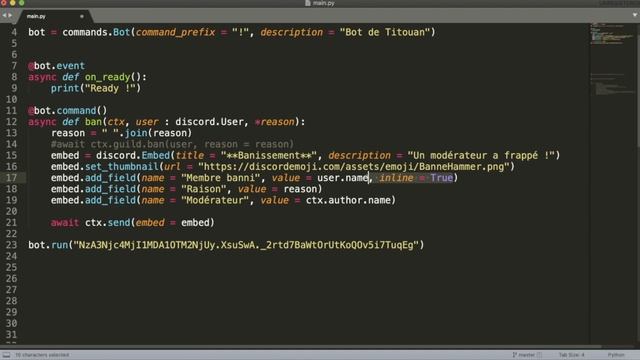Click the " ".join(reason) expression
This screenshot has width=640, height=360.
coord(147,133)
